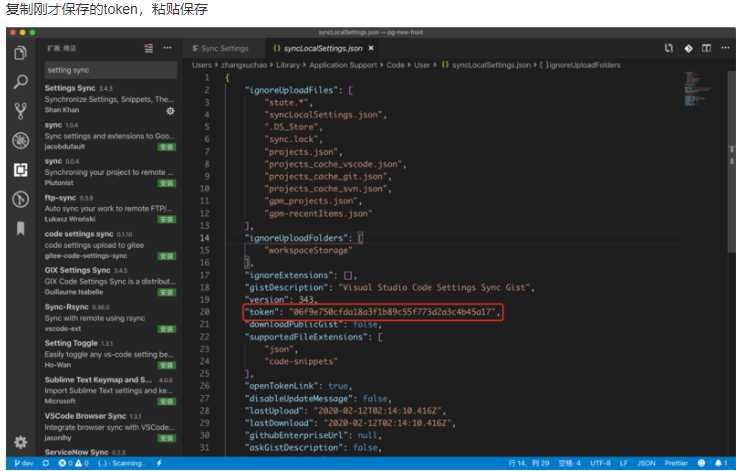The height and width of the screenshot is (471, 736).
Task: Open the Search view icon
Action: [20, 82]
